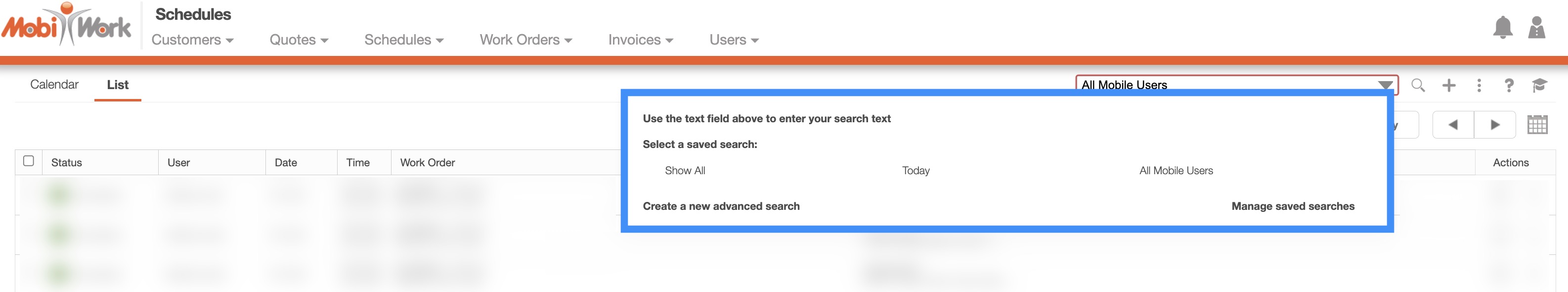Advance to next period with right arrow
1568x292 pixels.
[x=1495, y=125]
